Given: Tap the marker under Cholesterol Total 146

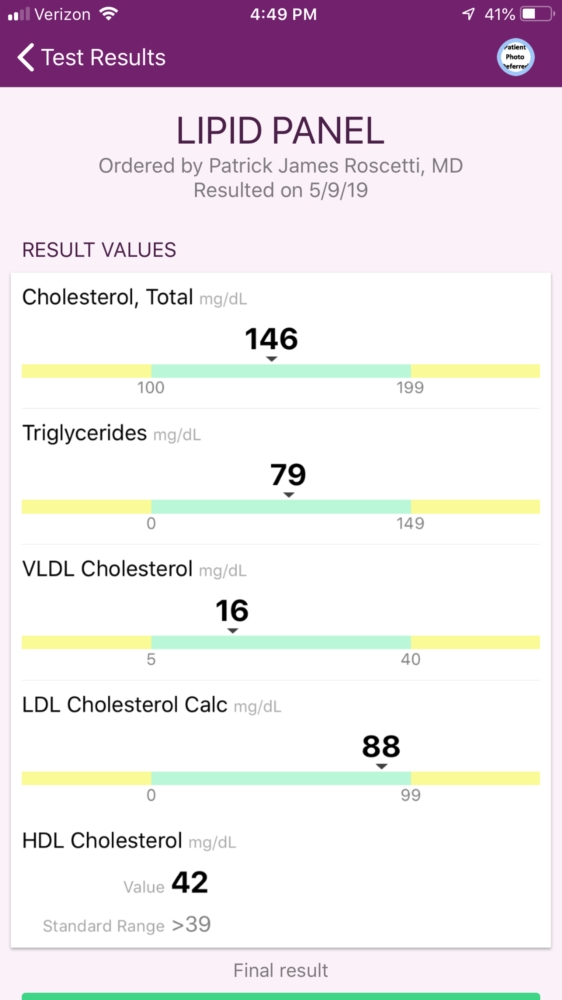Looking at the screenshot, I should pos(272,359).
